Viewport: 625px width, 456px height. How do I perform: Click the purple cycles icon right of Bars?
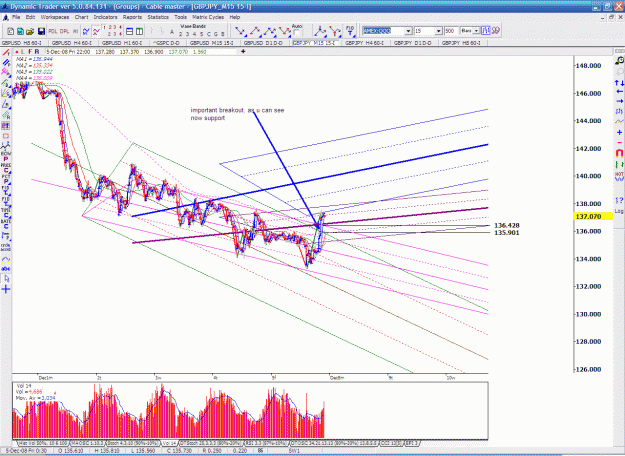[x=495, y=31]
